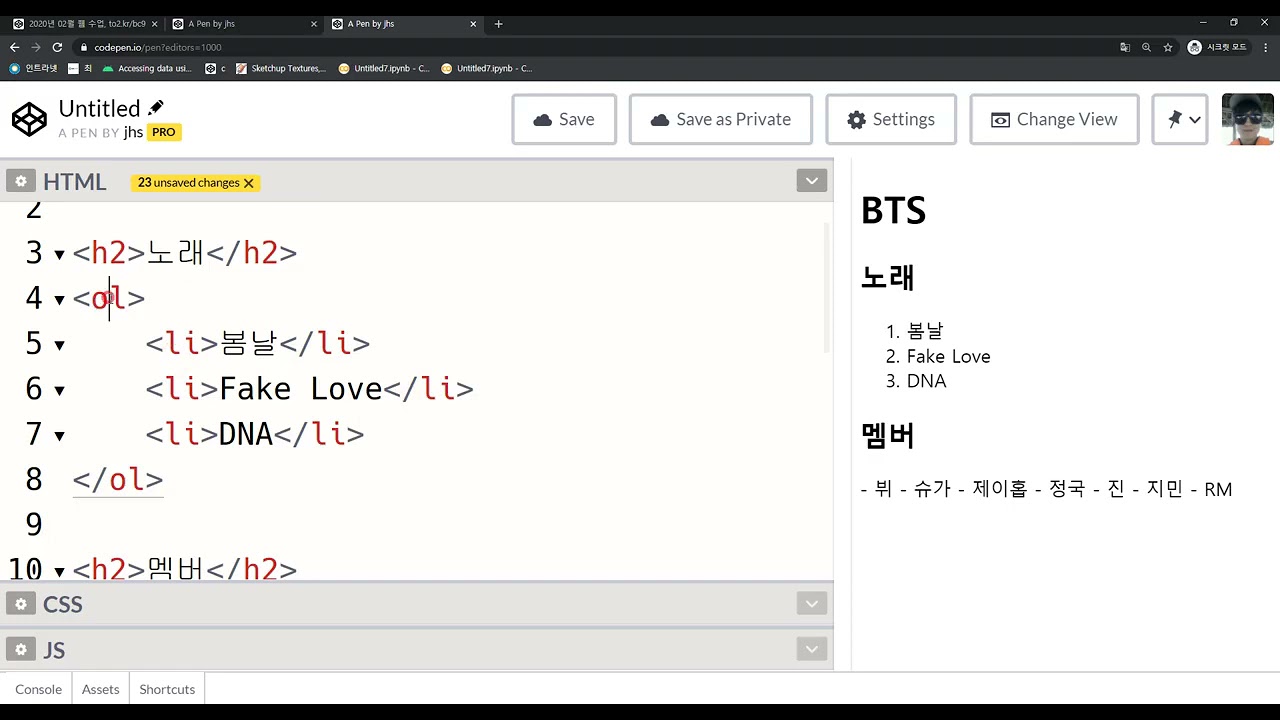Image resolution: width=1280 pixels, height=720 pixels.
Task: Click the CodePen logo icon
Action: [x=29, y=120]
